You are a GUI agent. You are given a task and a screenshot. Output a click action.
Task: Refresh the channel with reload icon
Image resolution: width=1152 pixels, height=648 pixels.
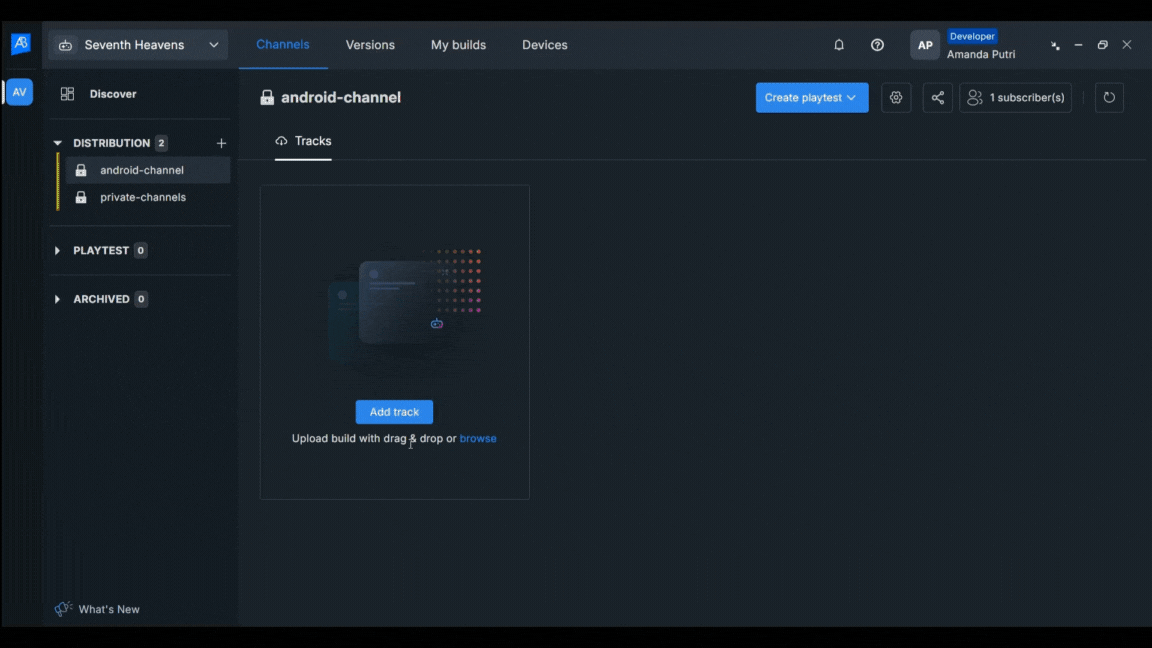pos(1109,98)
